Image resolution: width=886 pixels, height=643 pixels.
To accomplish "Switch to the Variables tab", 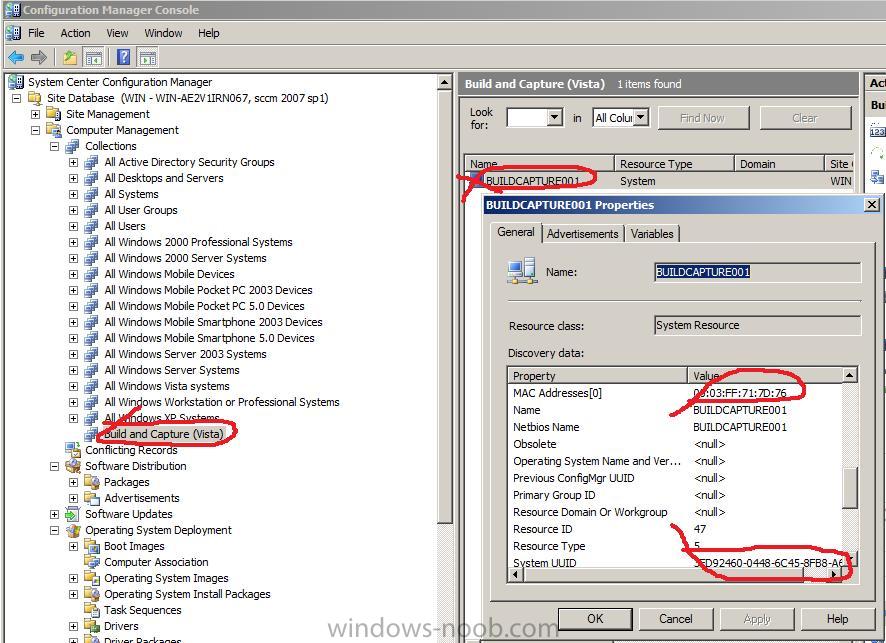I will [652, 234].
